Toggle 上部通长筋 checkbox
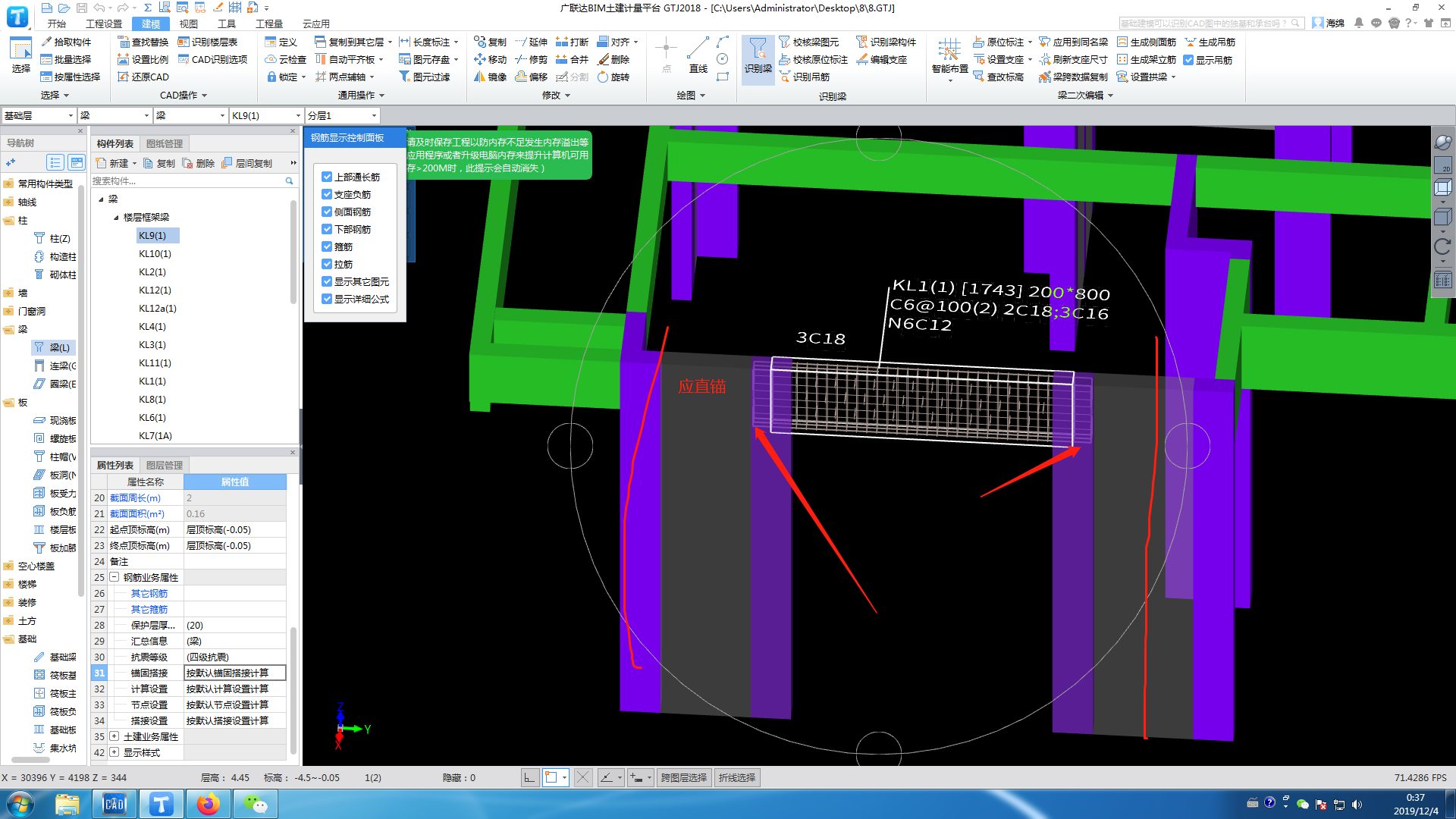 click(x=327, y=177)
